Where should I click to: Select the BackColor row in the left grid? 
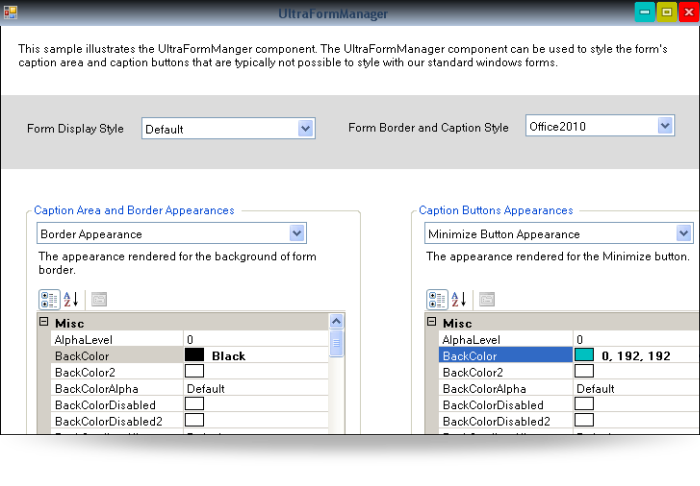click(190, 356)
